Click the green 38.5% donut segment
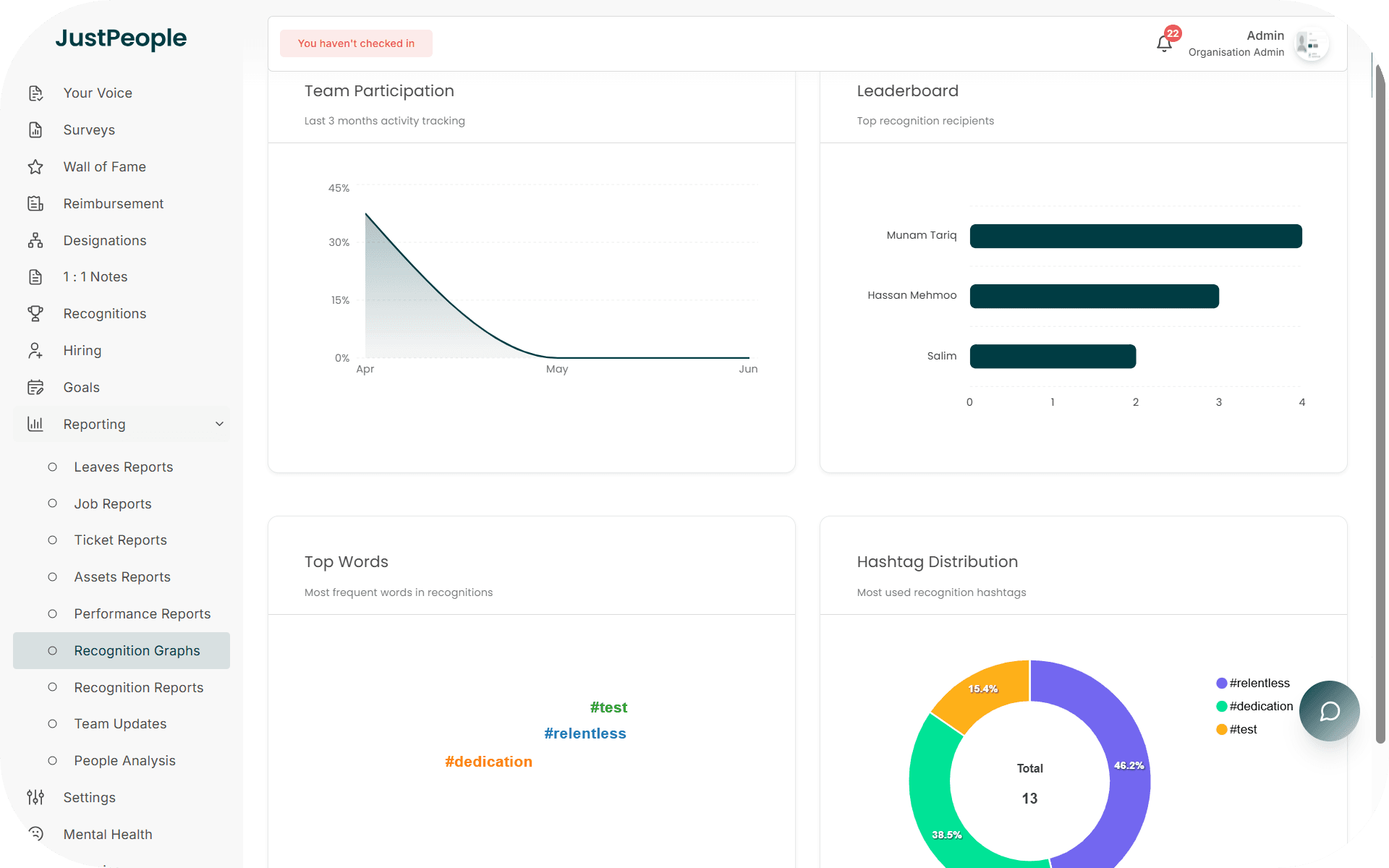The width and height of the screenshot is (1389, 868). (x=933, y=803)
